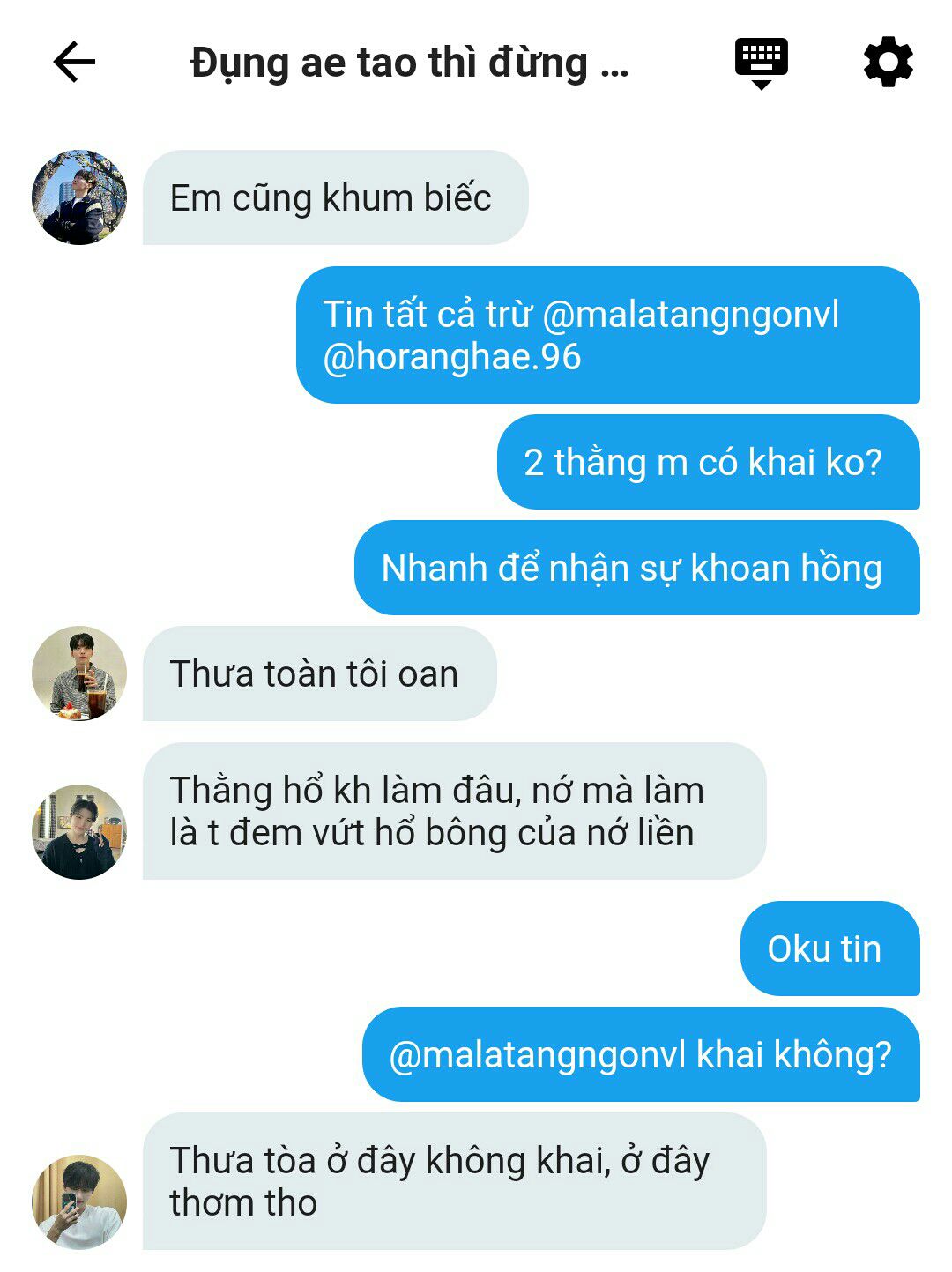The width and height of the screenshot is (952, 1272).
Task: Tap the @horanghae.96 mention
Action: (452, 358)
